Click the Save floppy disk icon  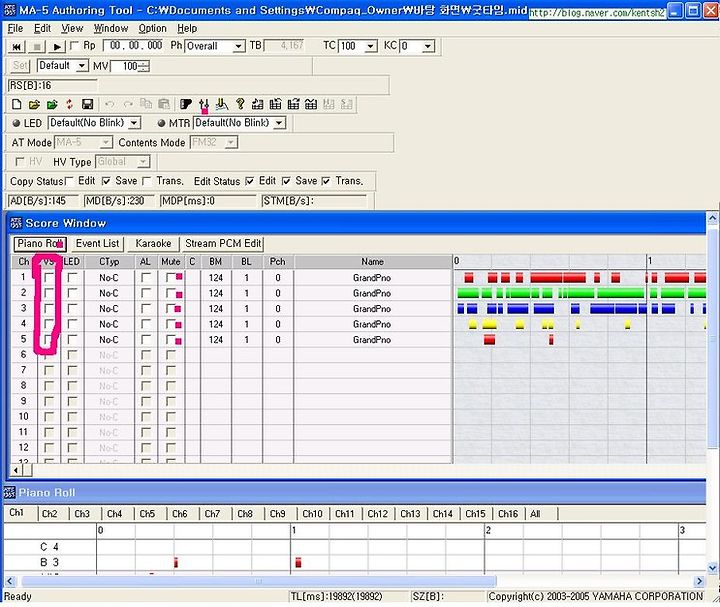pyautogui.click(x=87, y=104)
